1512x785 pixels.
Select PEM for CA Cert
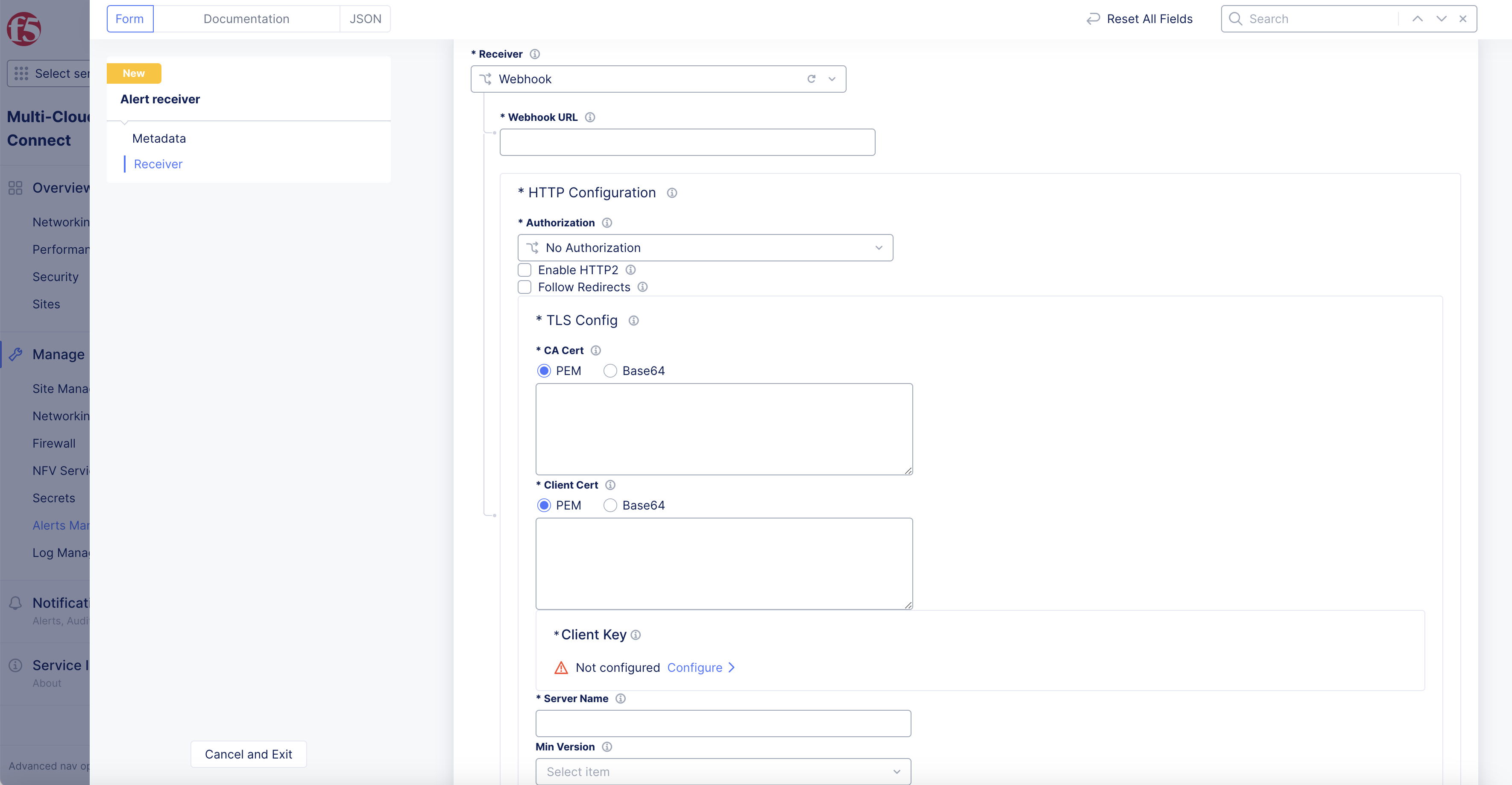click(x=544, y=370)
